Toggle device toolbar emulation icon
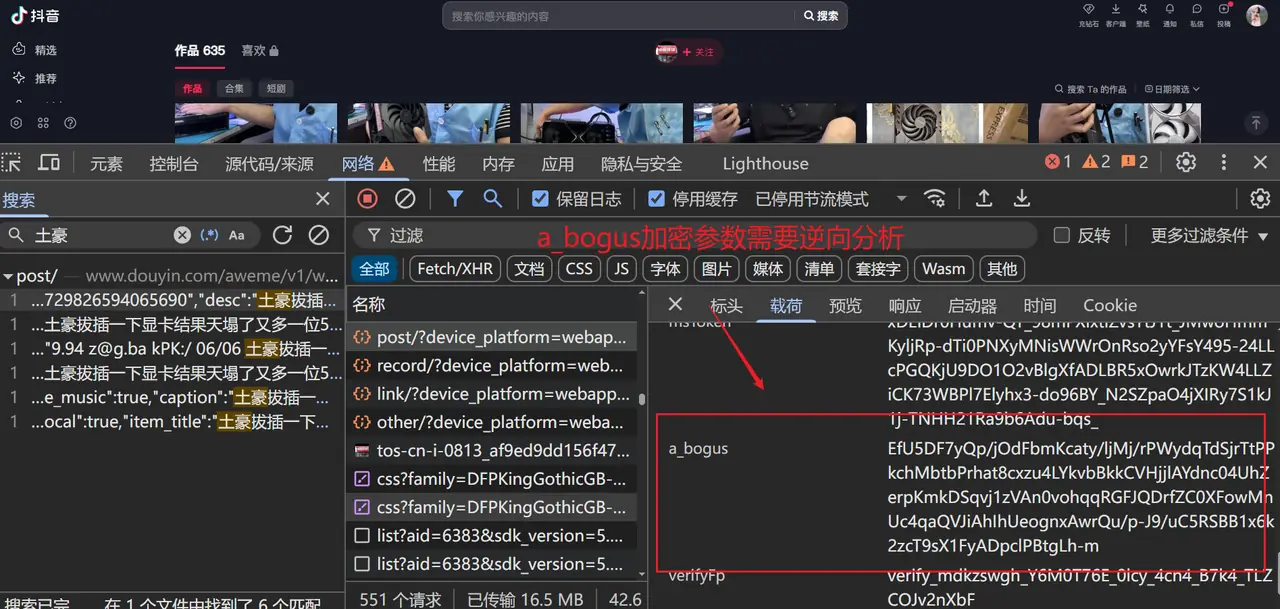The height and width of the screenshot is (609, 1280). click(48, 163)
